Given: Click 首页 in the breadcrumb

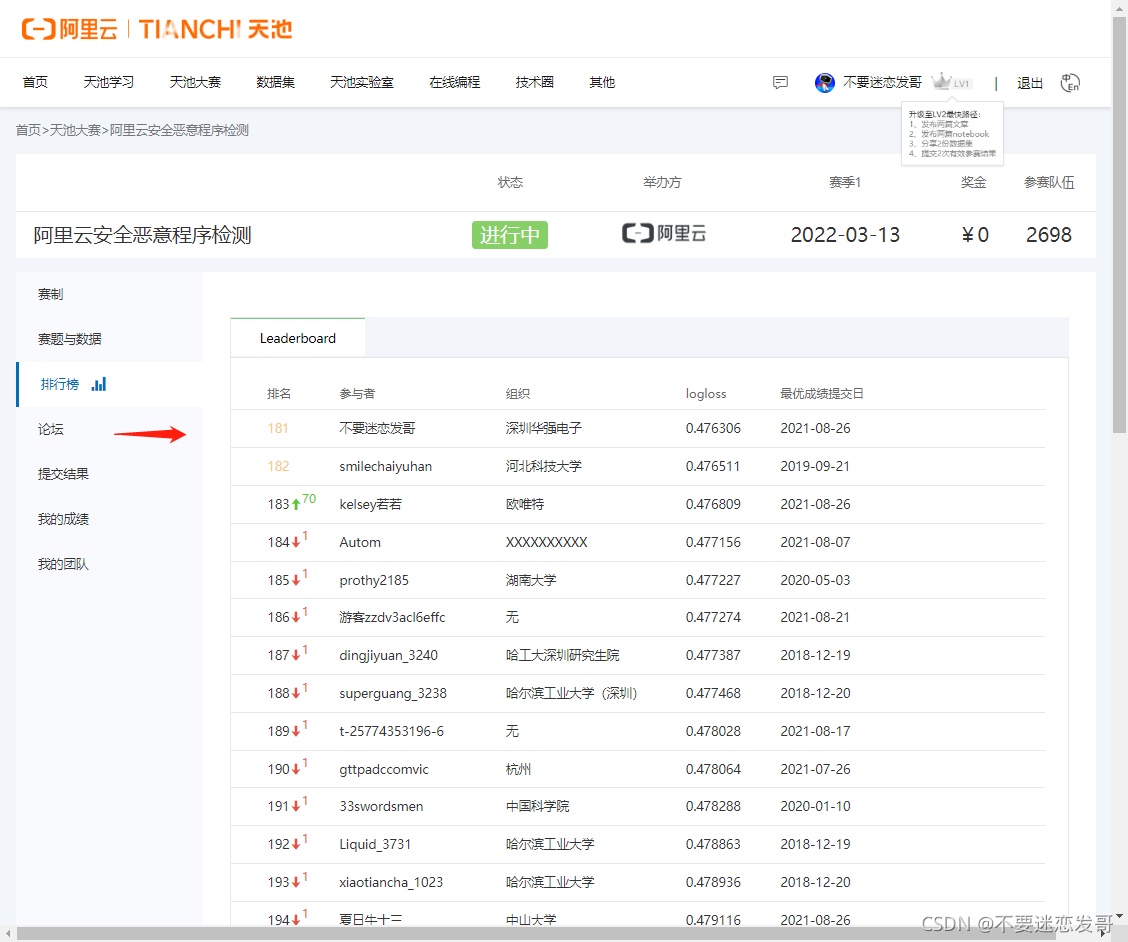Looking at the screenshot, I should pyautogui.click(x=28, y=130).
